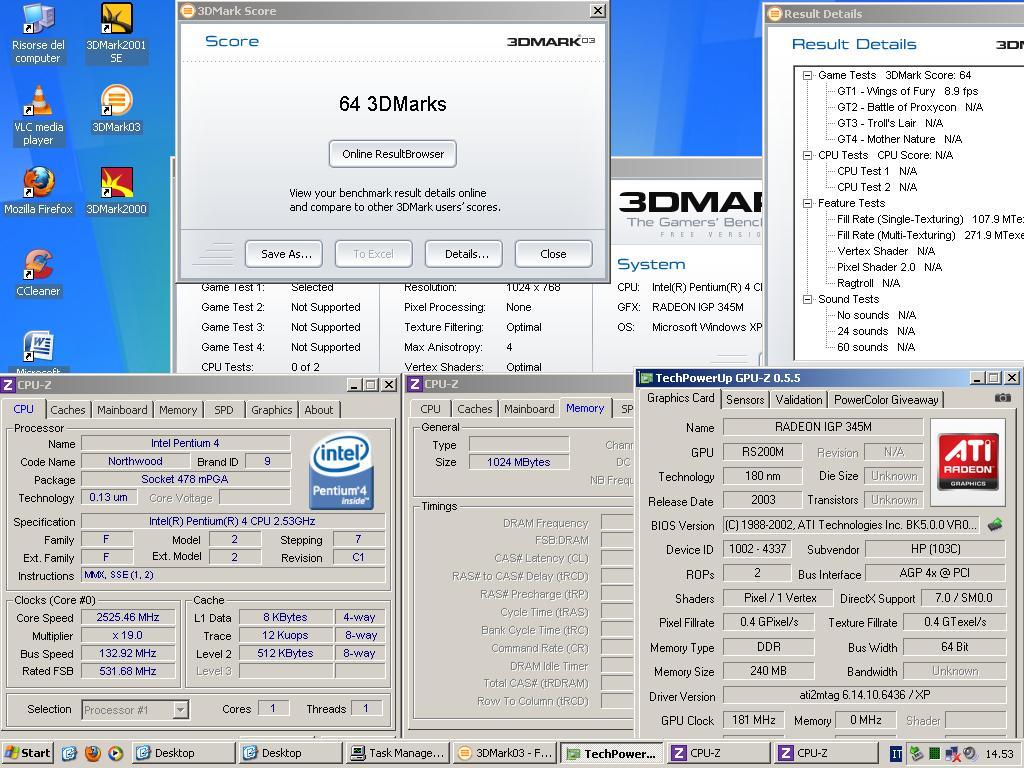
Task: Collapse Game Tests tree node
Action: point(807,75)
